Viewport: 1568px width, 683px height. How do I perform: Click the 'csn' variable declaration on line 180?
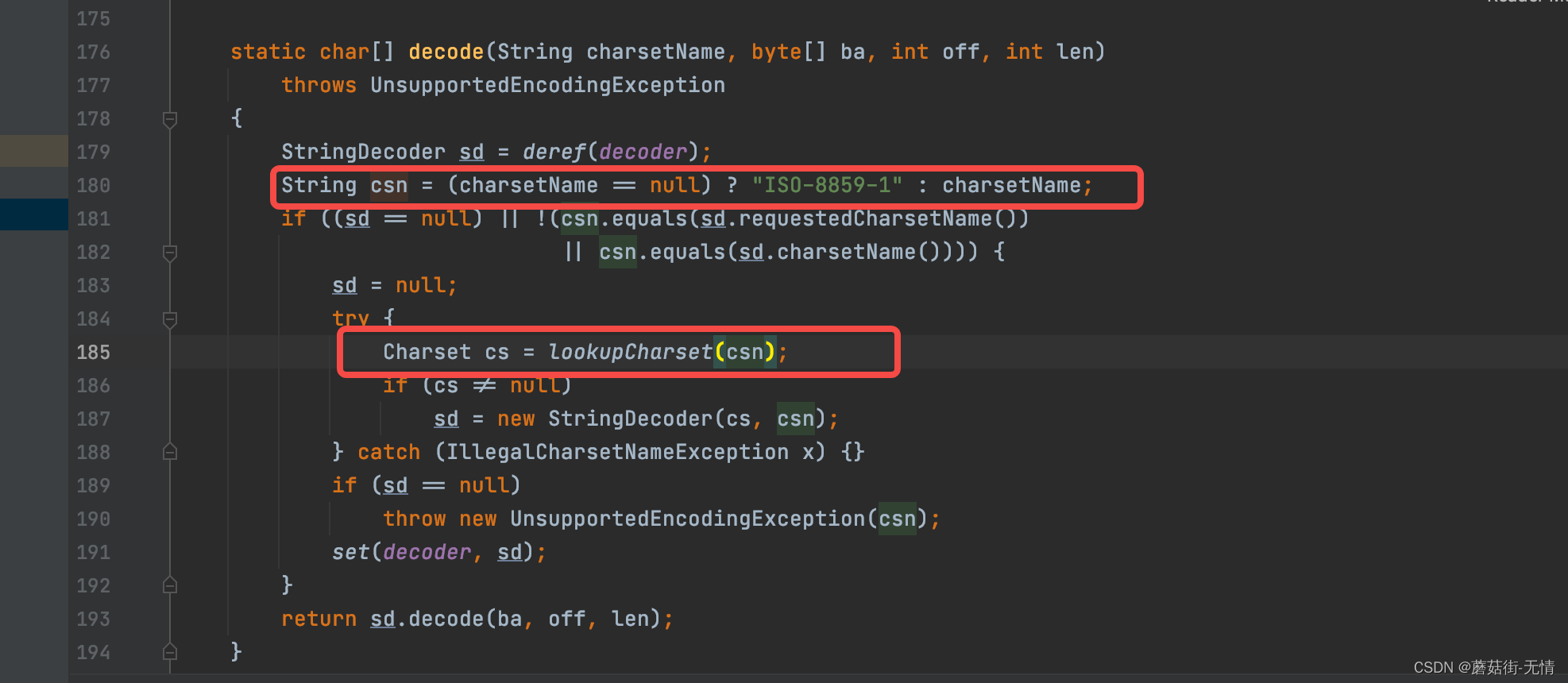[388, 186]
